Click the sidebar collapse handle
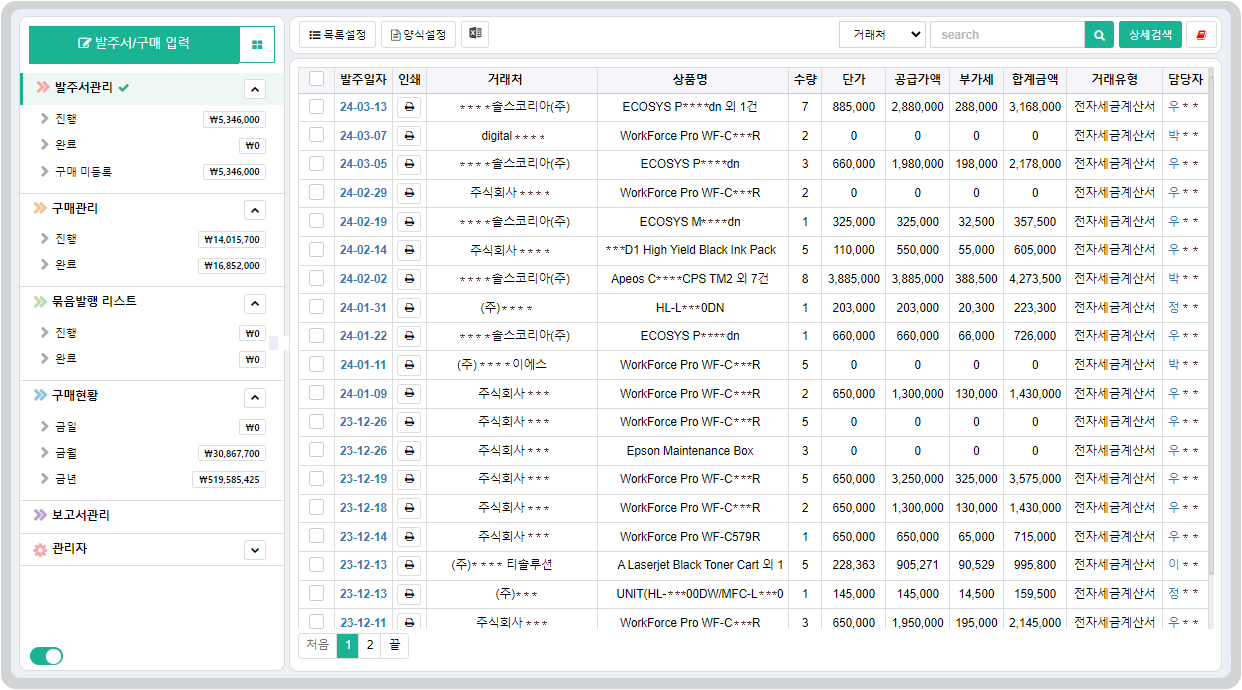 pyautogui.click(x=273, y=343)
